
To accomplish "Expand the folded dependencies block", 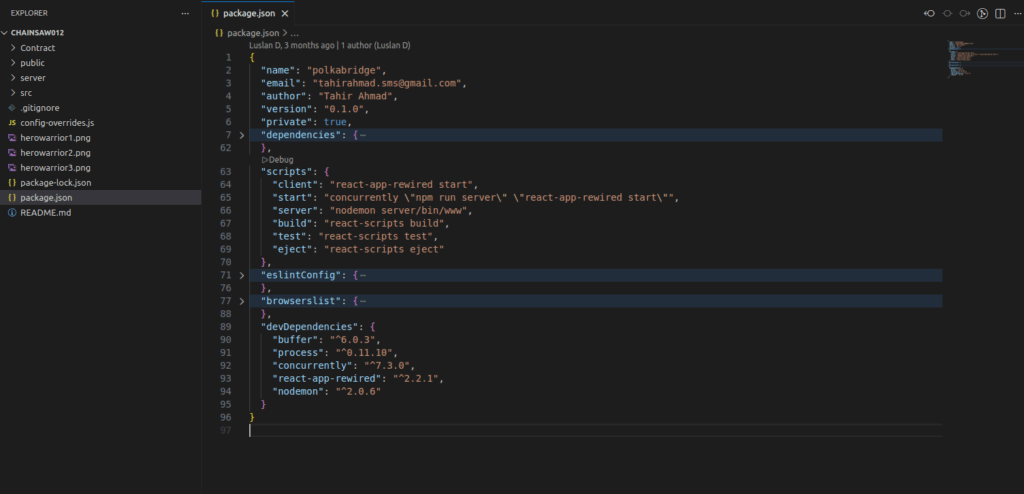I will pos(240,135).
